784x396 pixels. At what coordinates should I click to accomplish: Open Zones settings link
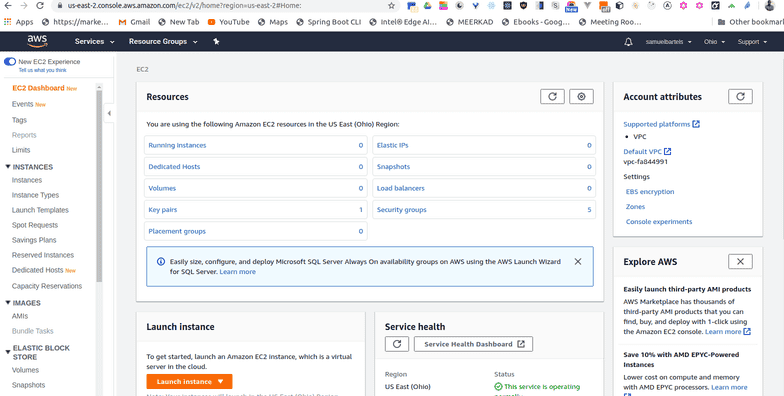635,206
